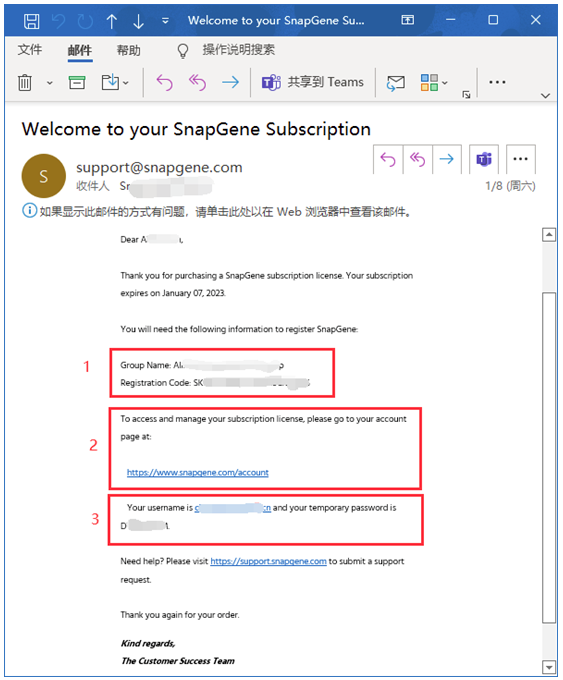Click the date 1/8 (周六)
The image size is (563, 680).
pos(510,186)
